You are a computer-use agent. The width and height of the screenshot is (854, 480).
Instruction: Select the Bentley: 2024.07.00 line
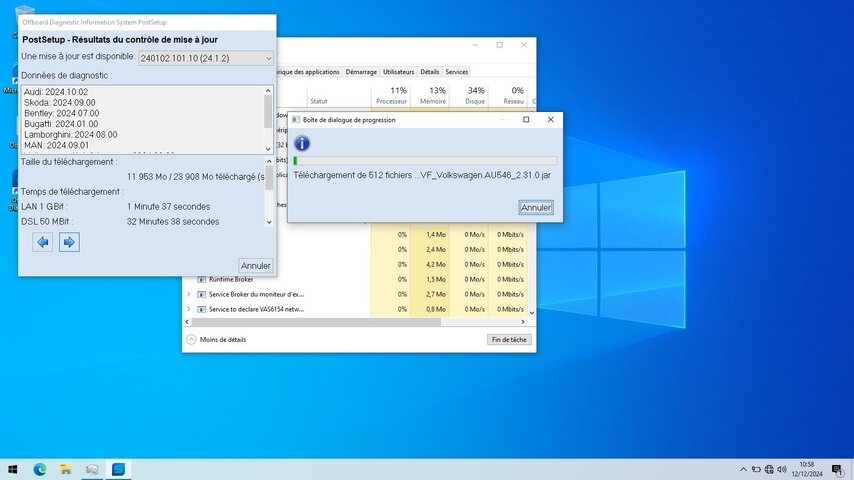(62, 113)
